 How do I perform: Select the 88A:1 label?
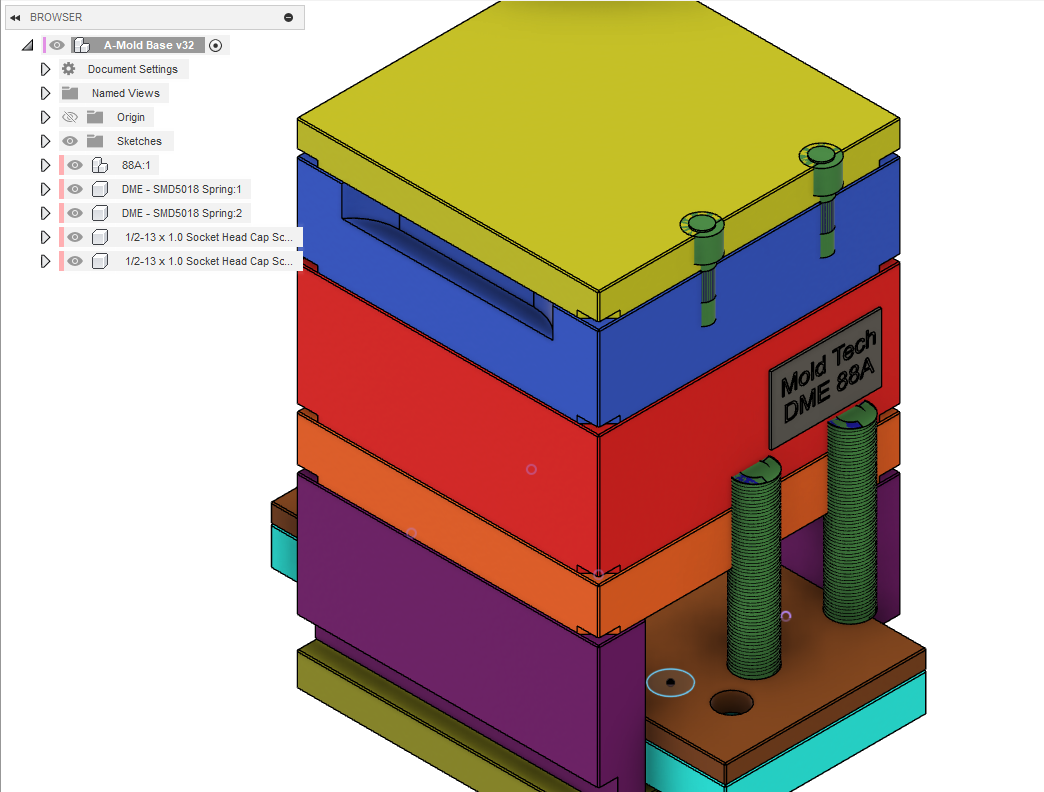[136, 165]
